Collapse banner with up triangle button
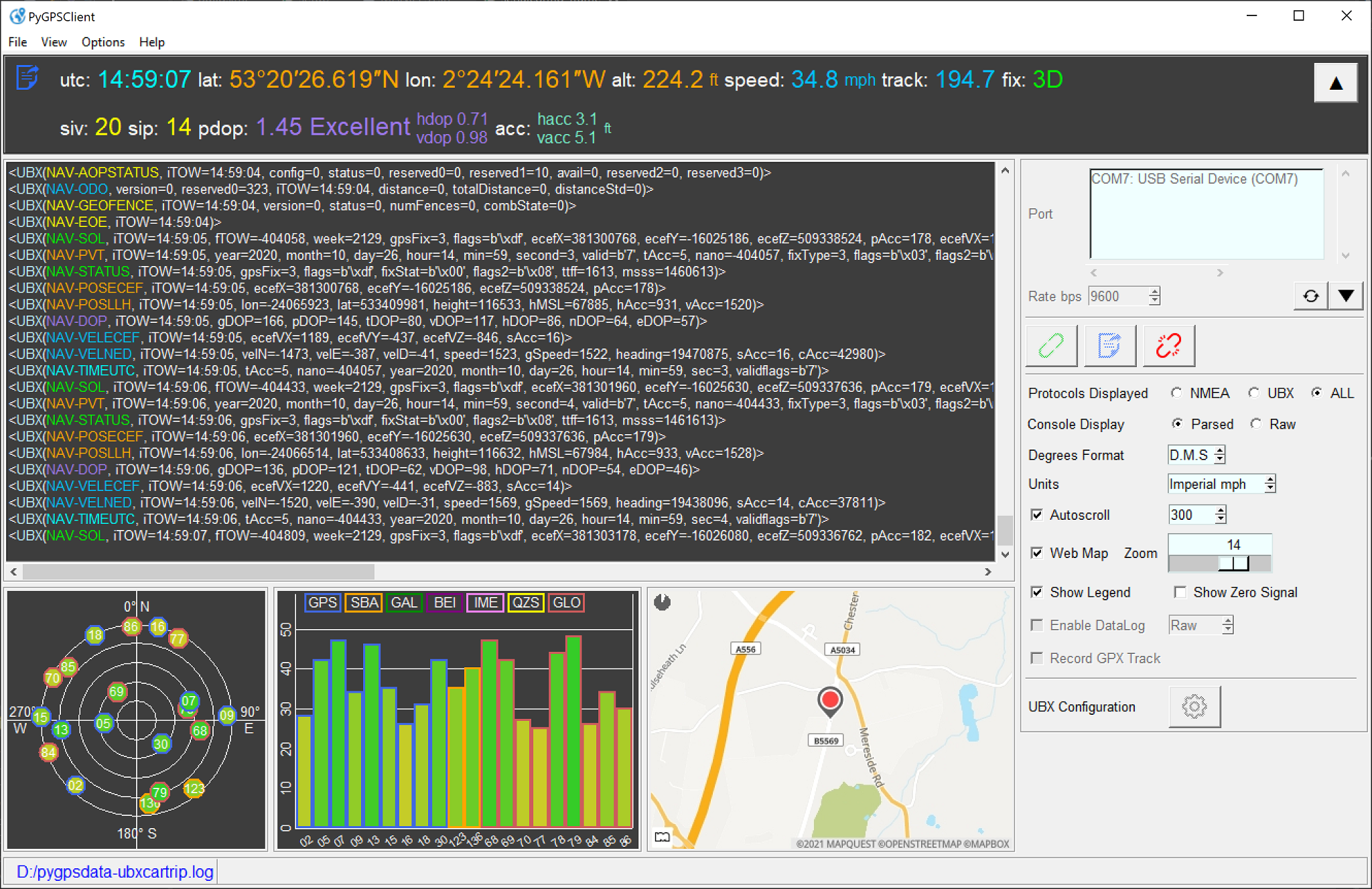The width and height of the screenshot is (1372, 889). pyautogui.click(x=1335, y=83)
